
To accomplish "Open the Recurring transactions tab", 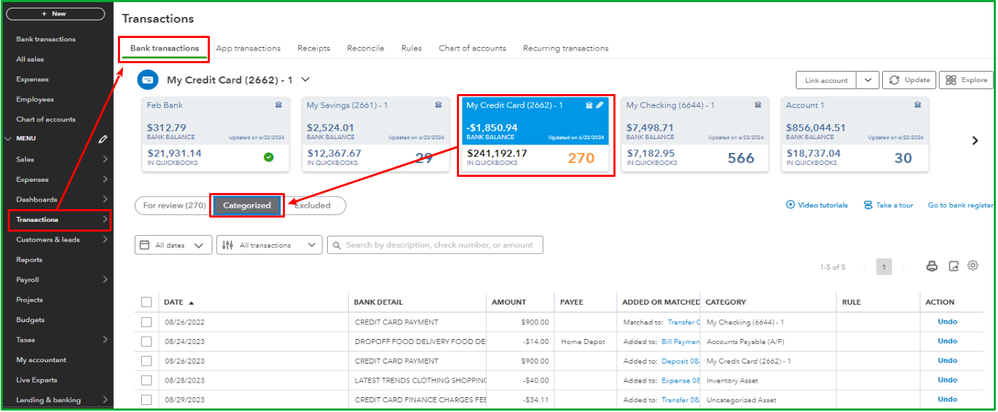I will coord(566,48).
